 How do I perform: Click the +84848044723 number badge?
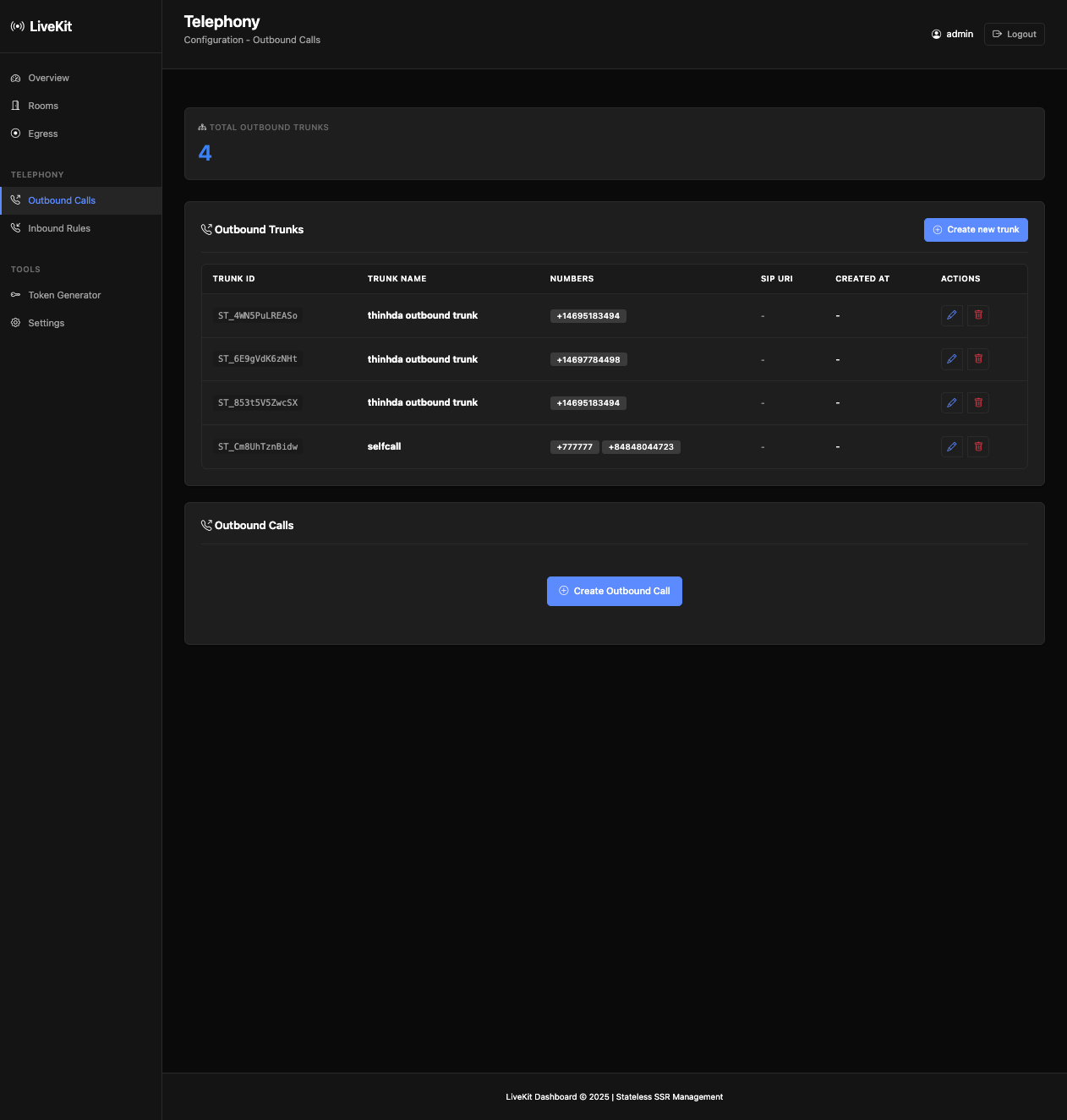(x=641, y=447)
